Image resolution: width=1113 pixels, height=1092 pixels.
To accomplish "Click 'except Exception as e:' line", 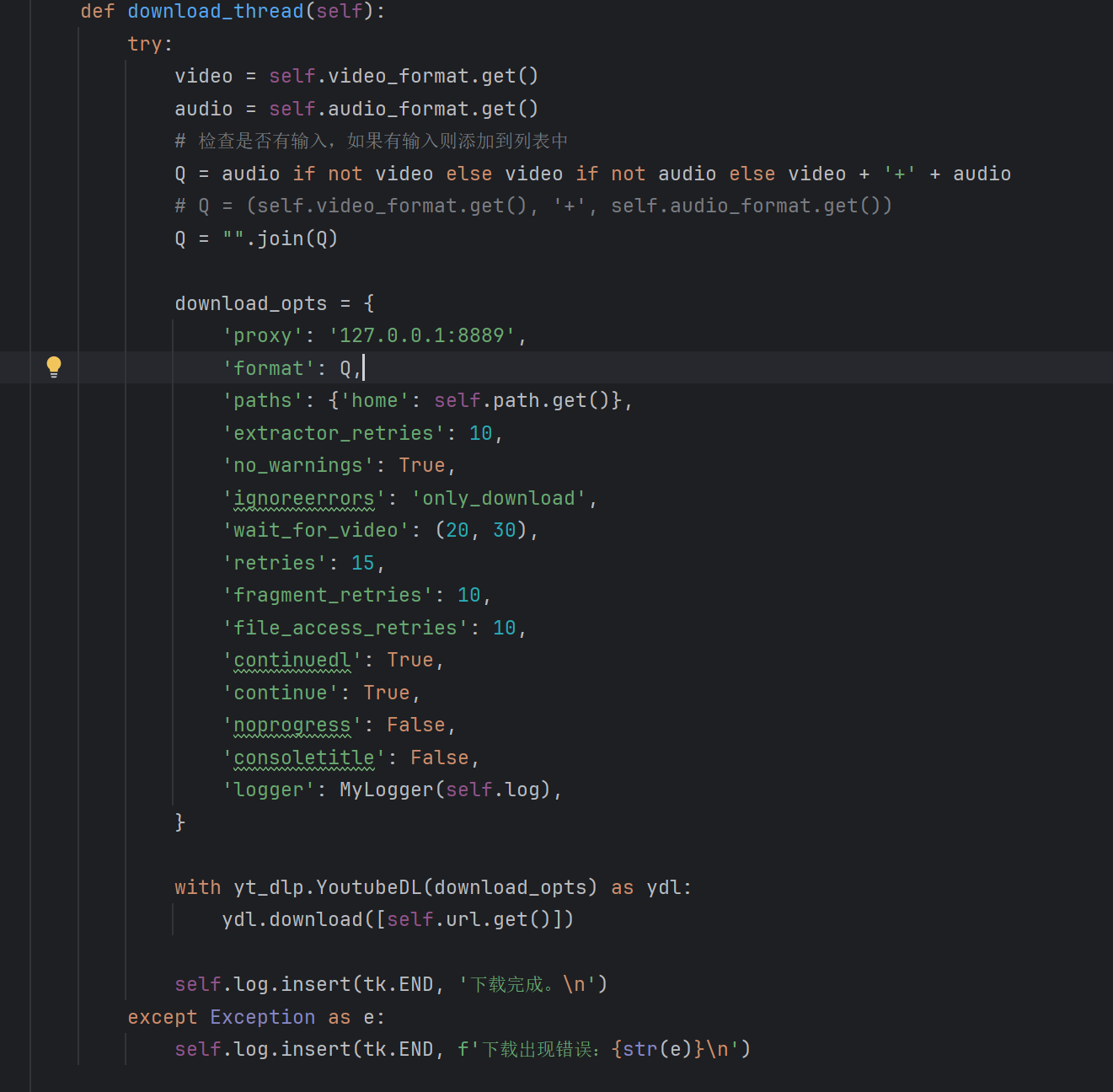I will [x=256, y=1017].
